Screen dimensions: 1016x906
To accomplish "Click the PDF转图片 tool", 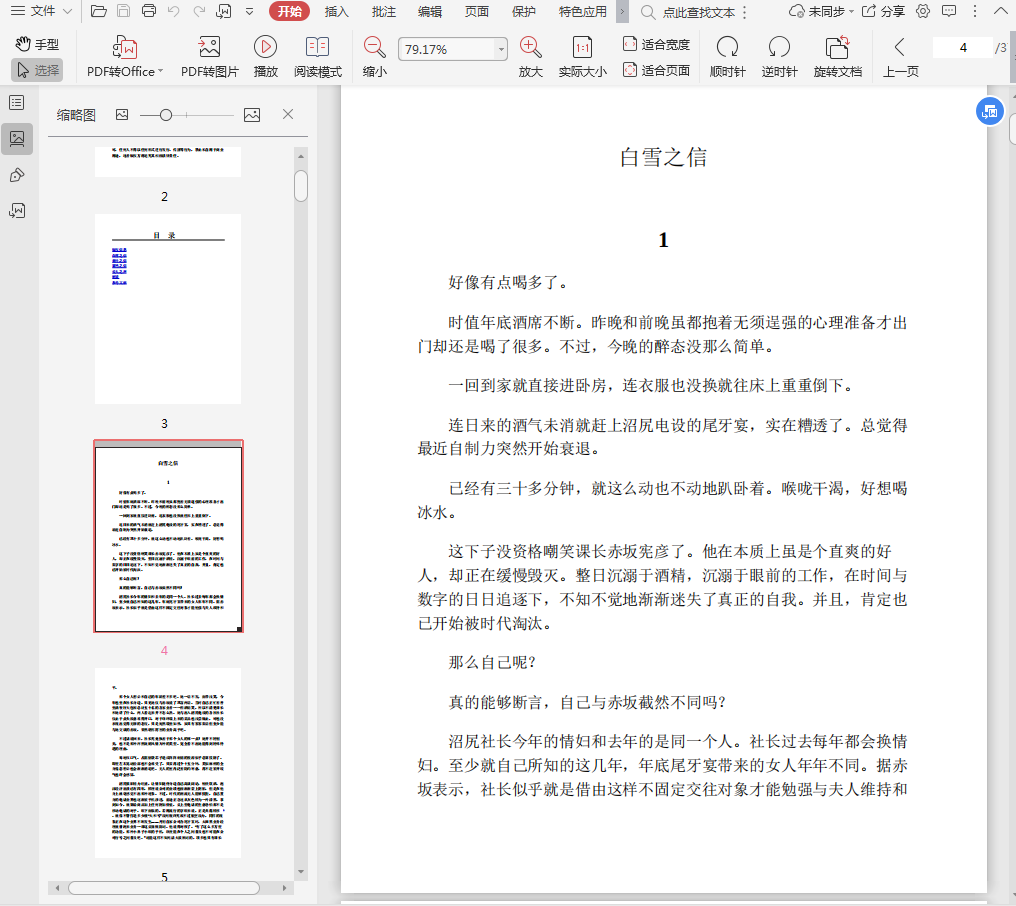I will pos(209,57).
